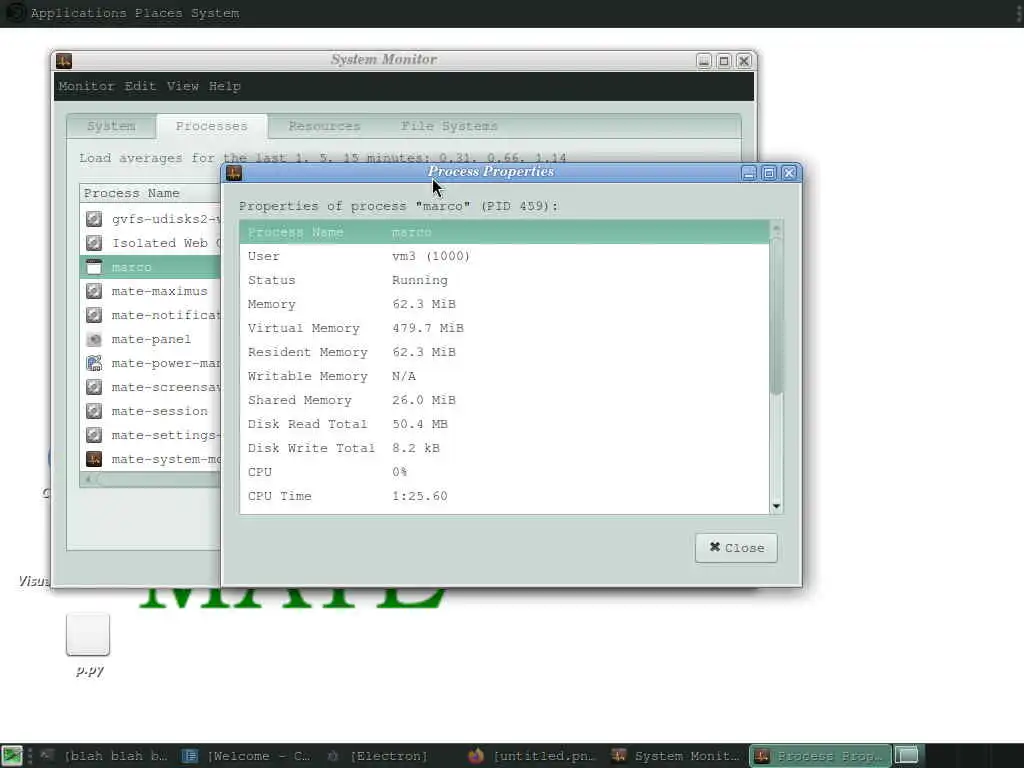
Task: Select the Processes tab
Action: (212, 126)
